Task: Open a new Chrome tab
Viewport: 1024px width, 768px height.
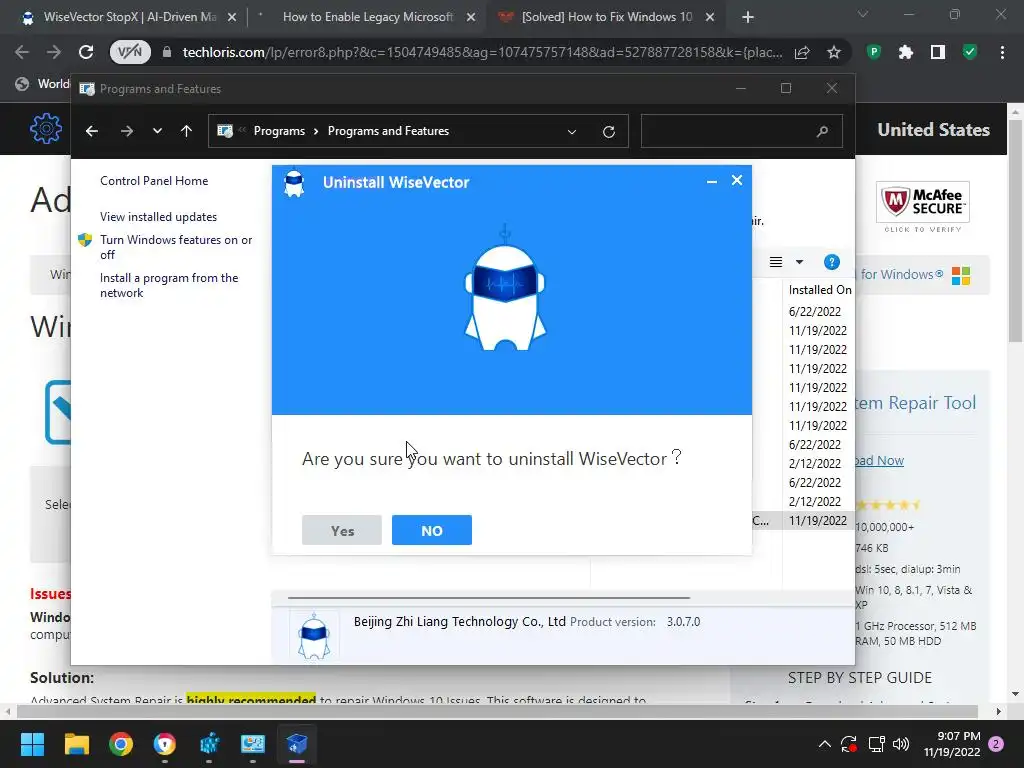Action: [748, 18]
